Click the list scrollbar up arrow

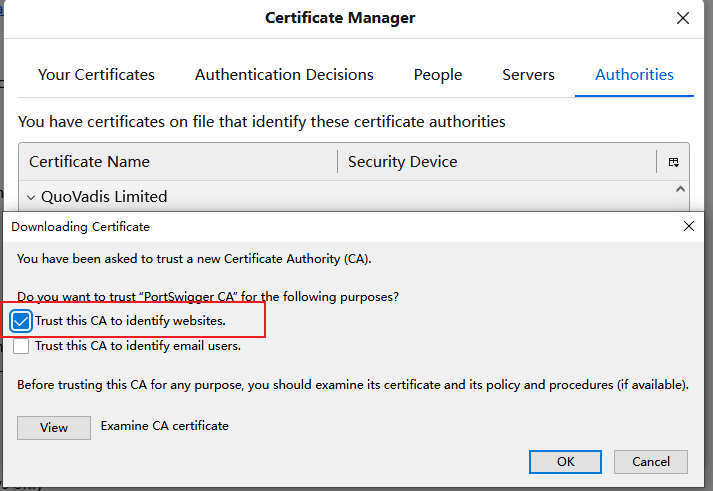point(680,189)
